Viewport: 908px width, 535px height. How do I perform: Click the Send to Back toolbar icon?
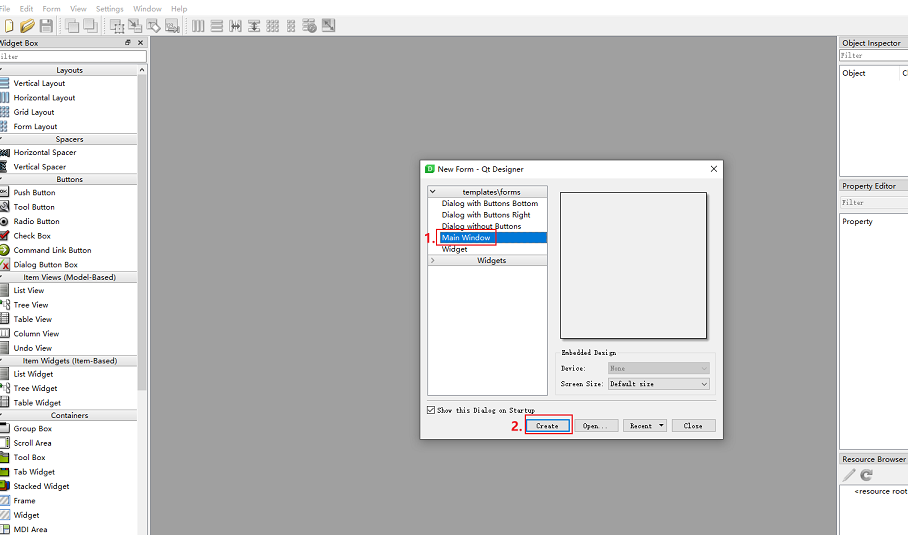pyautogui.click(x=72, y=26)
